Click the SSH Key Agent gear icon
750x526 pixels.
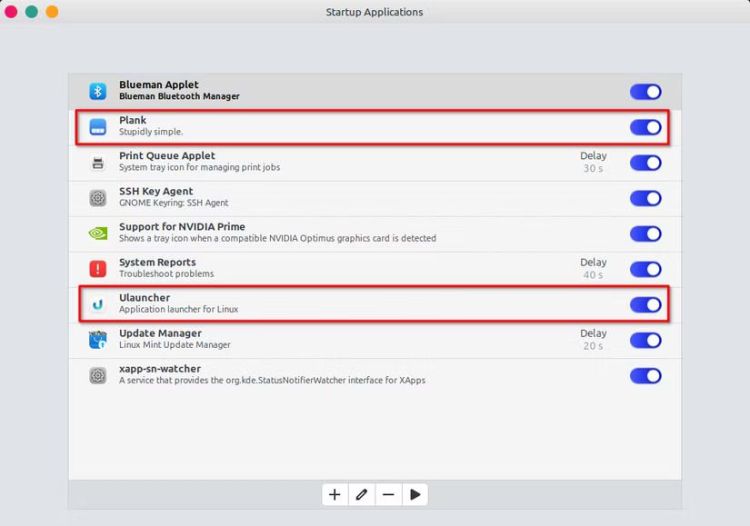click(98, 198)
